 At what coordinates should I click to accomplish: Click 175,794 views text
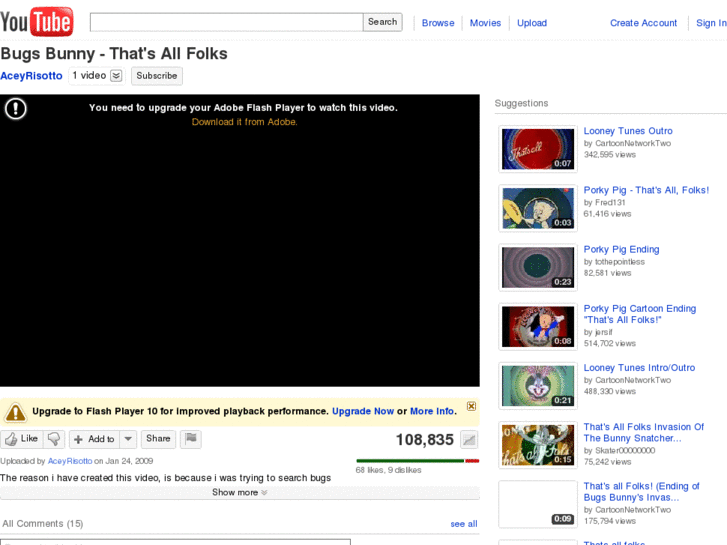tap(609, 521)
